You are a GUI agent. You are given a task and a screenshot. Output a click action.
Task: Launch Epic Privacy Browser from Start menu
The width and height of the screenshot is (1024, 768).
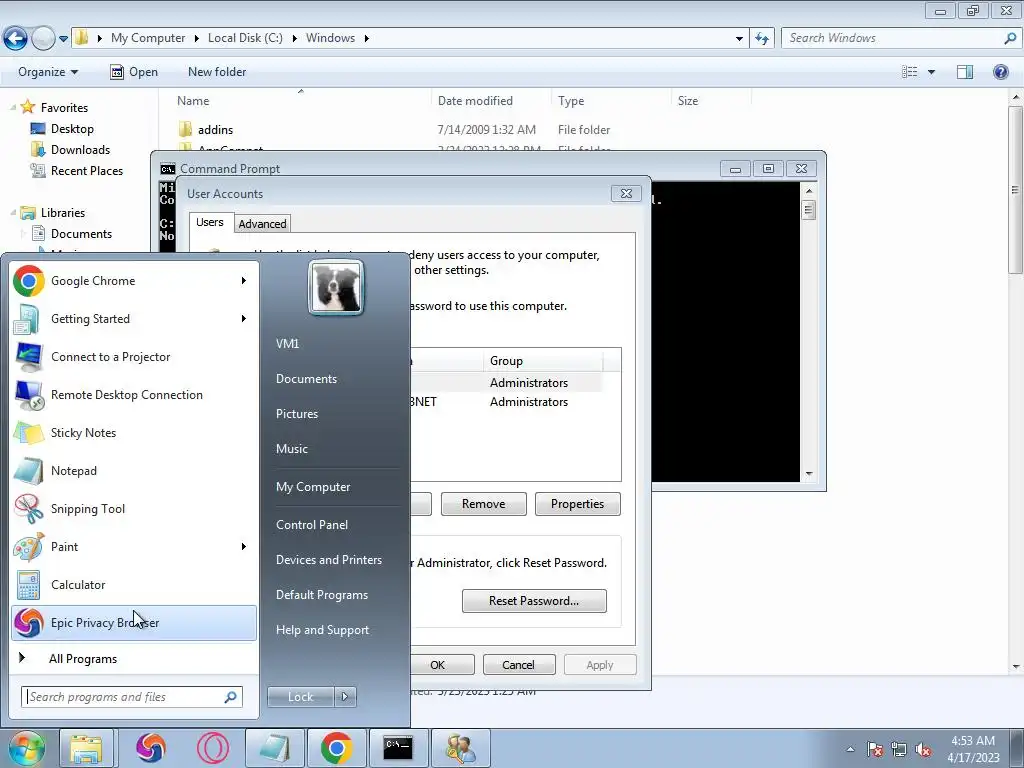click(134, 622)
